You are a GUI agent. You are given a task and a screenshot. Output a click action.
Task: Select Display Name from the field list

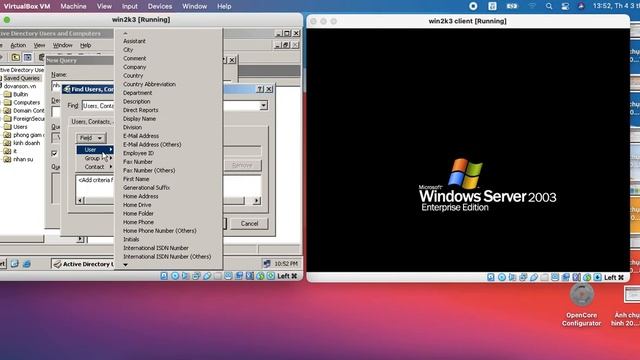tap(140, 118)
